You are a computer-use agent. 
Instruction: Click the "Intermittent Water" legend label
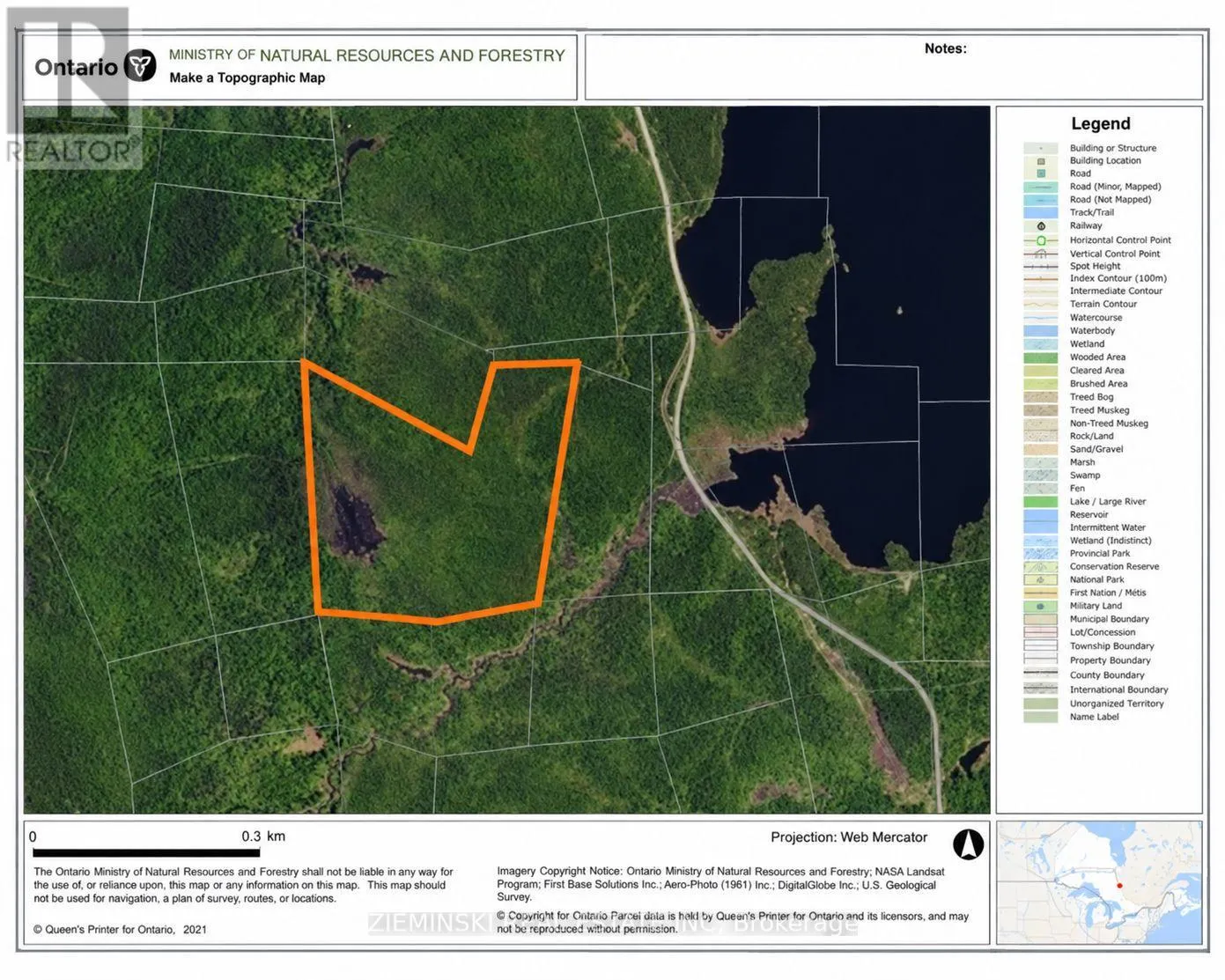[1108, 527]
